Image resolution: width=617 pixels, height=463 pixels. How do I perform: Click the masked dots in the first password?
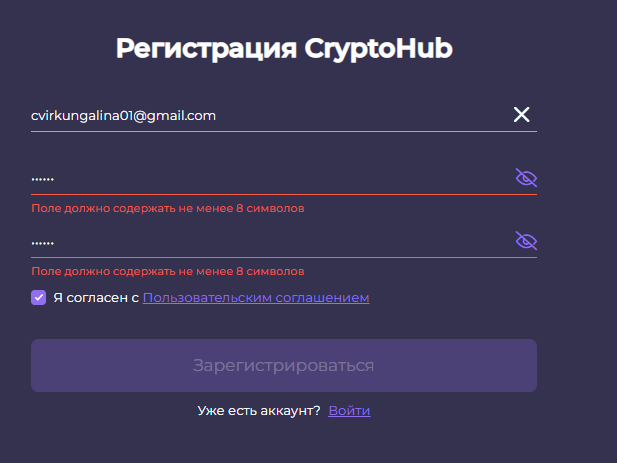[x=43, y=180]
